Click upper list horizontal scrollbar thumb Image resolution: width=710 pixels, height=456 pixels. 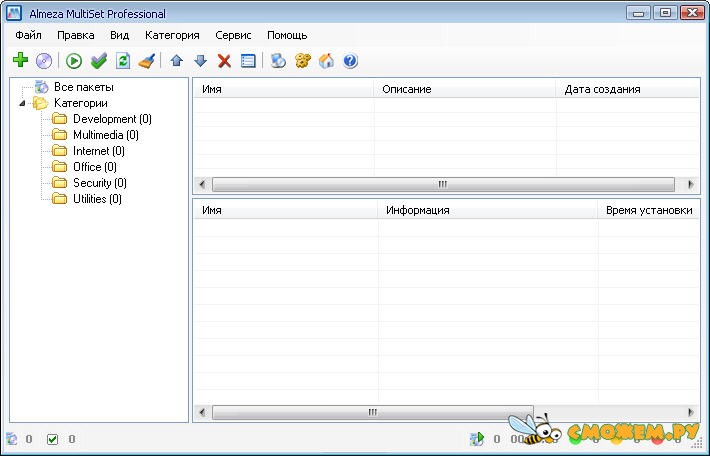pos(443,184)
